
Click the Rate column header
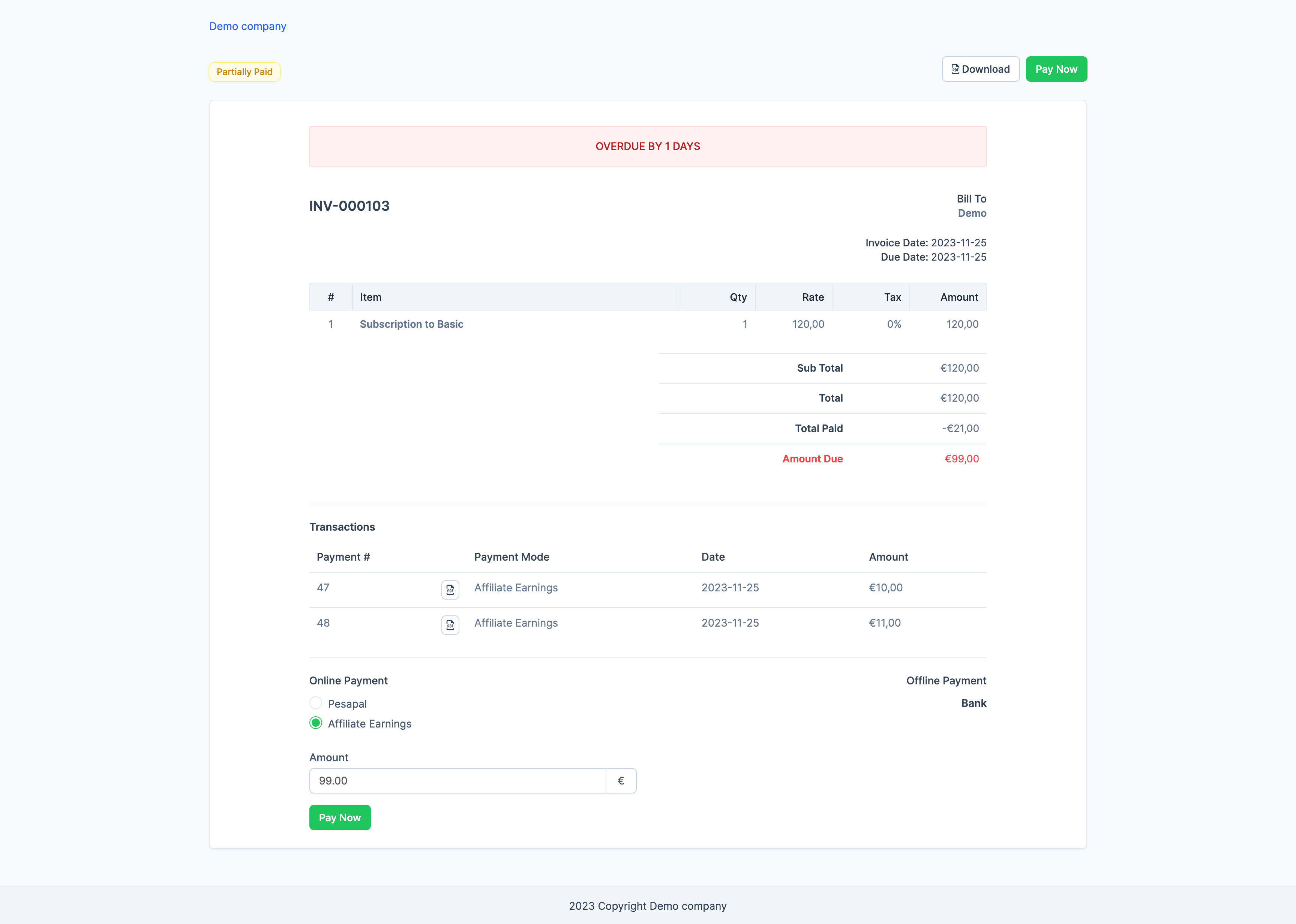click(x=813, y=297)
